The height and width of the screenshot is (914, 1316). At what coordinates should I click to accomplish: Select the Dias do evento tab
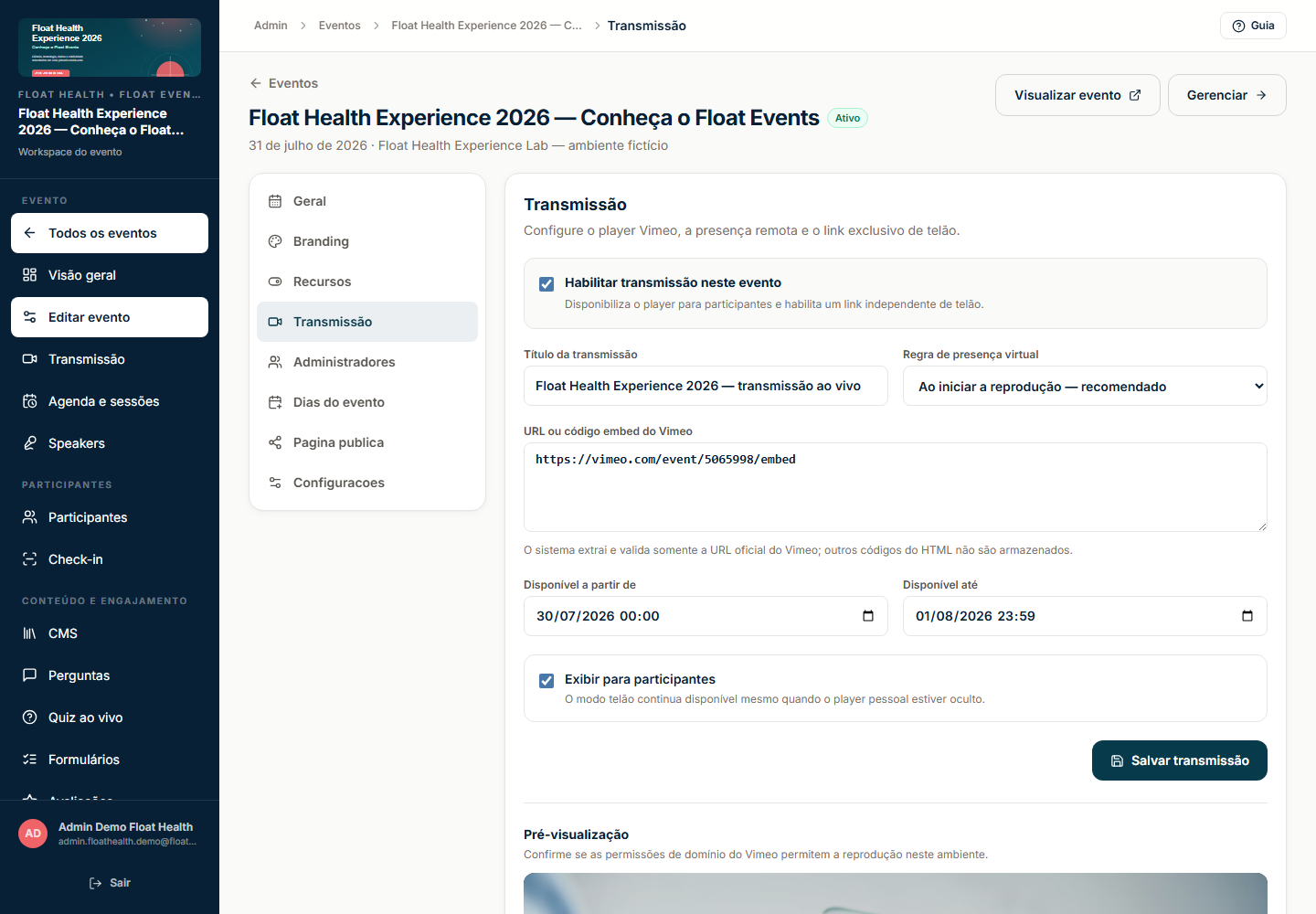[x=367, y=402]
